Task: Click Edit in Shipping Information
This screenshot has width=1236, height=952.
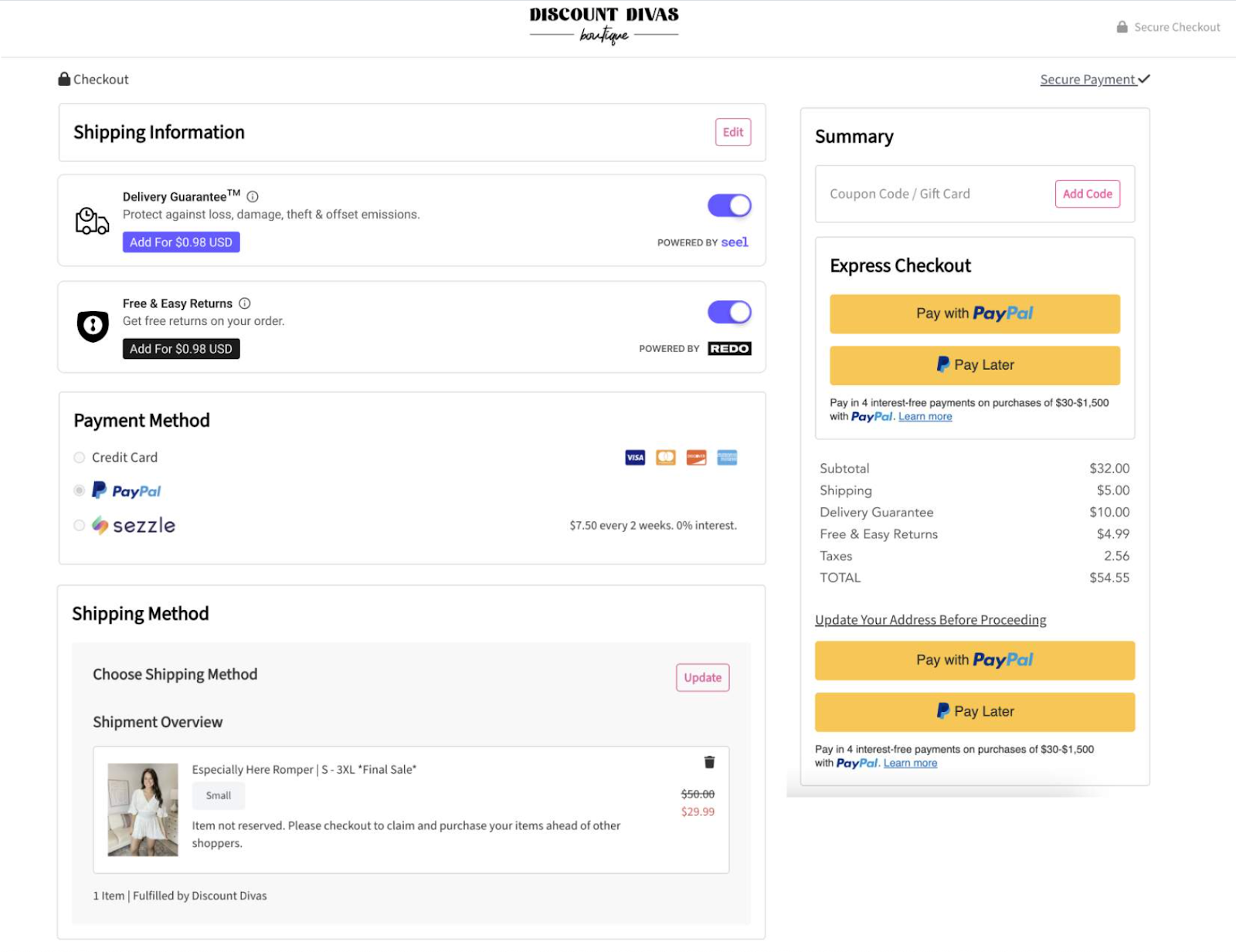Action: tap(732, 132)
